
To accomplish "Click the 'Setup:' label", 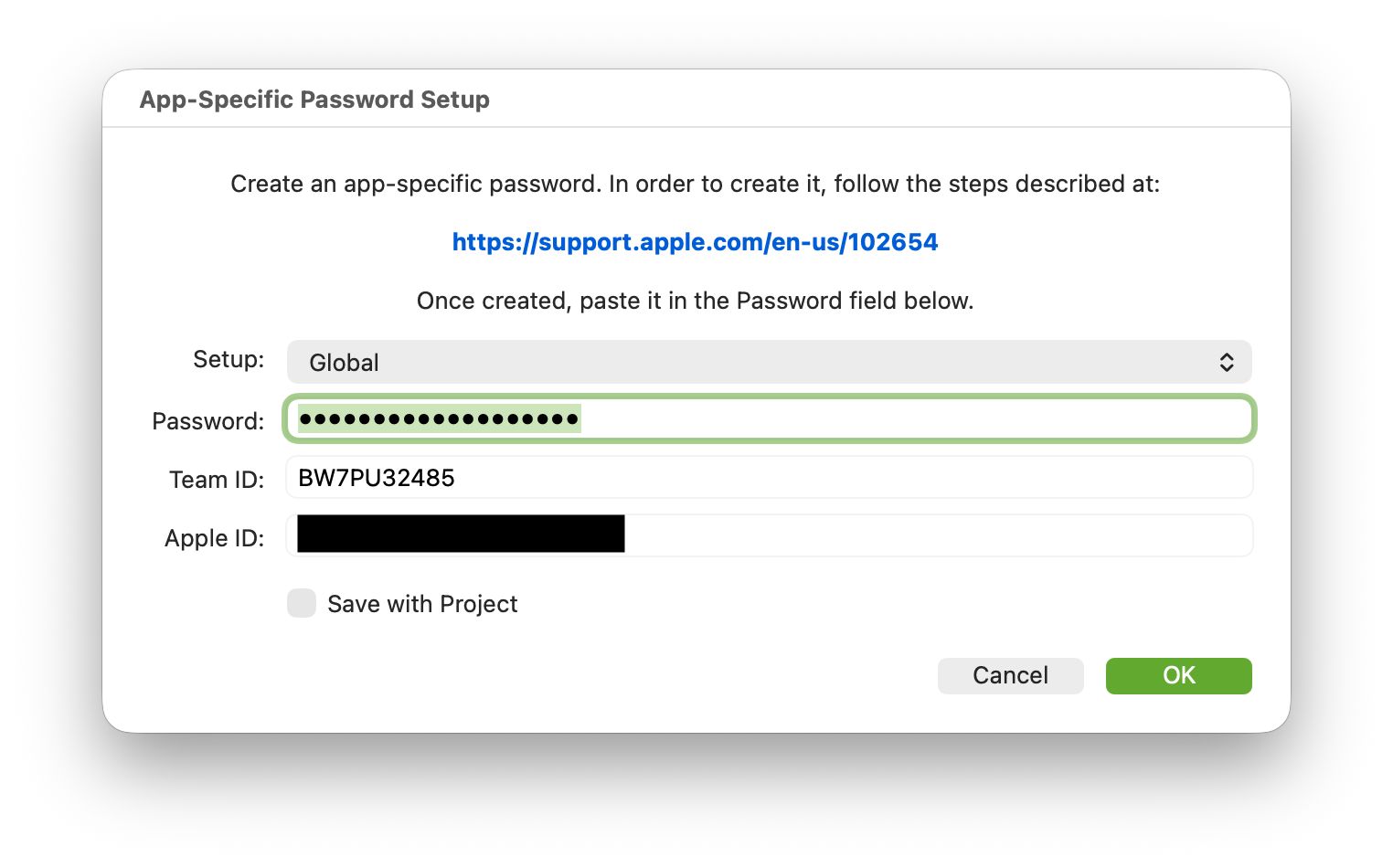I will [229, 359].
